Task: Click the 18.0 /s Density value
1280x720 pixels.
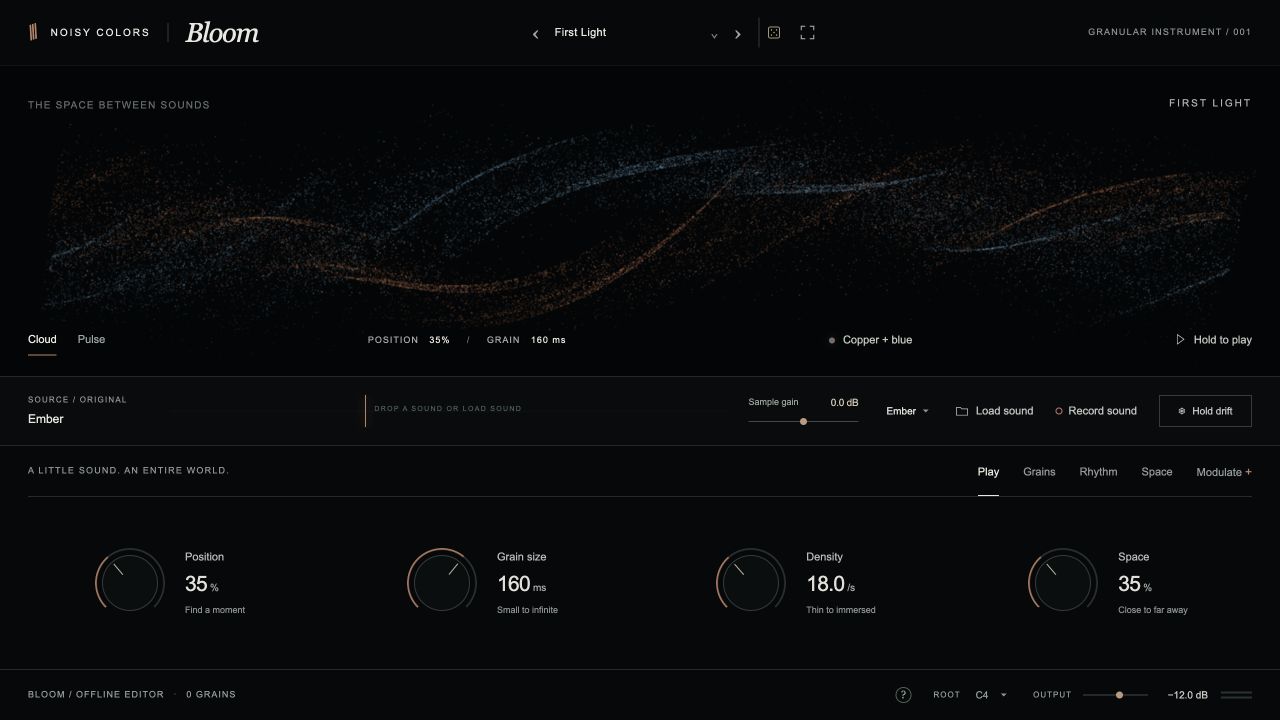Action: [x=831, y=584]
